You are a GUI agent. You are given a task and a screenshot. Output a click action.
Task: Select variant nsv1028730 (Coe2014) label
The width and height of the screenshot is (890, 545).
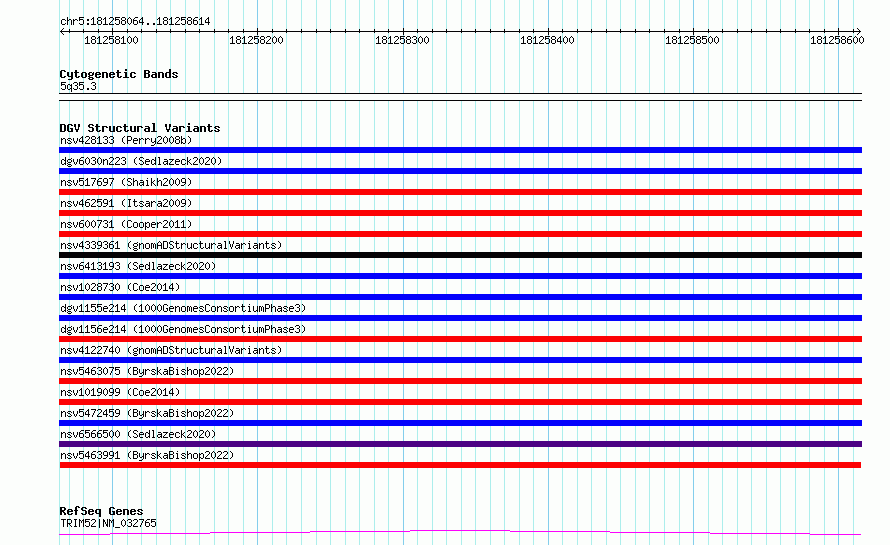120,287
